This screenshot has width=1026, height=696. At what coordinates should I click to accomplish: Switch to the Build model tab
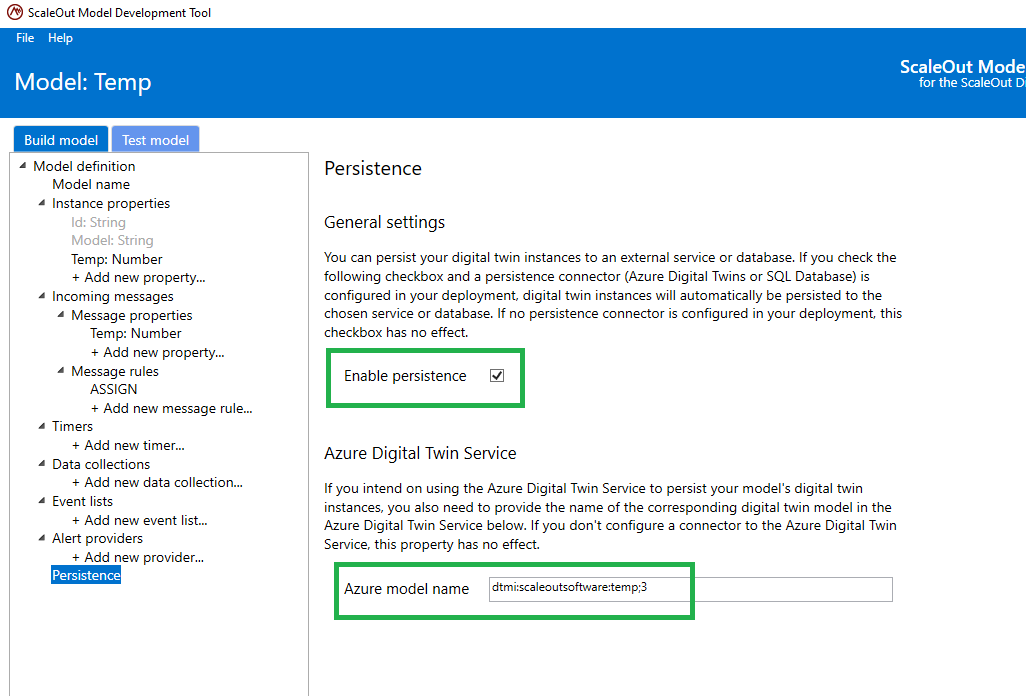point(61,139)
